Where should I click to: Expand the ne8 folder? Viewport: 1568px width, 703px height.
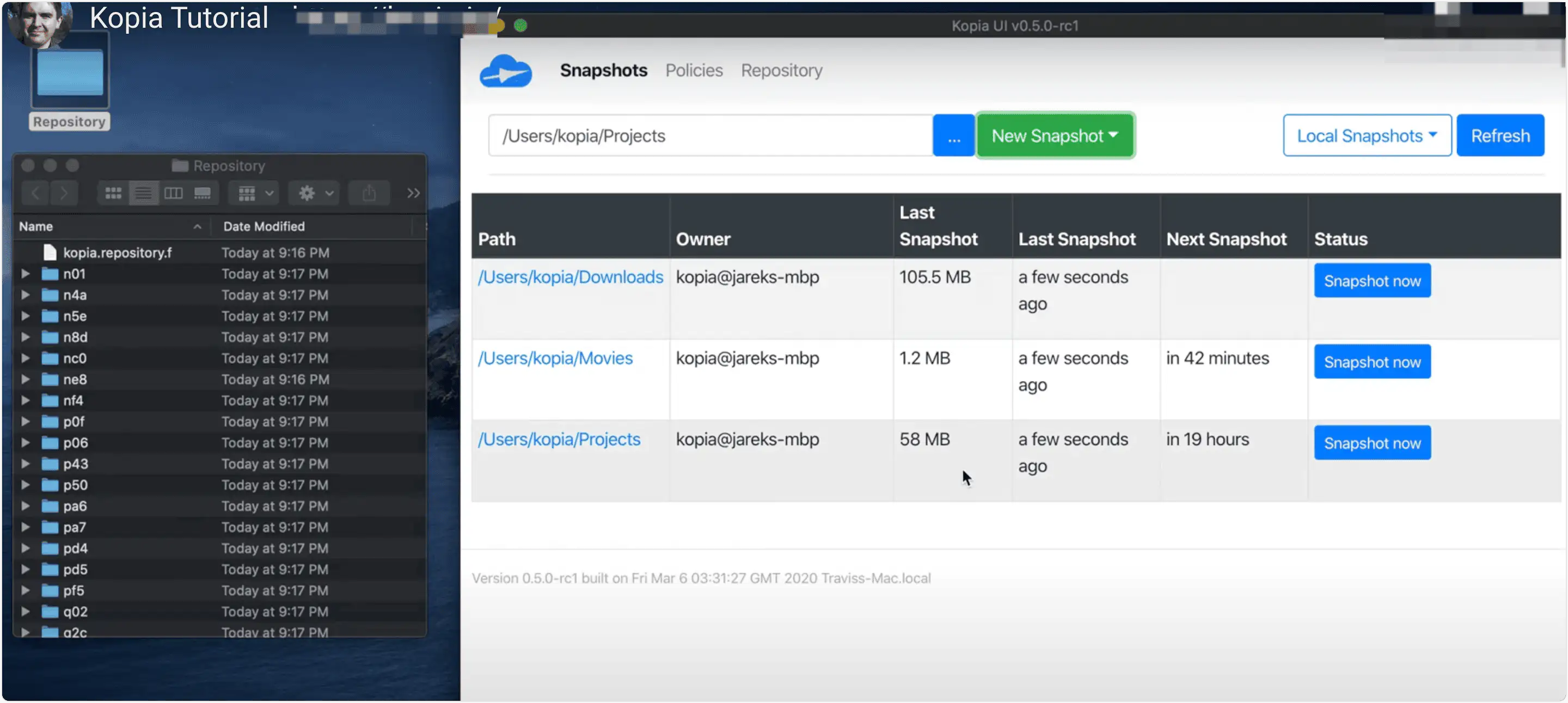(26, 379)
